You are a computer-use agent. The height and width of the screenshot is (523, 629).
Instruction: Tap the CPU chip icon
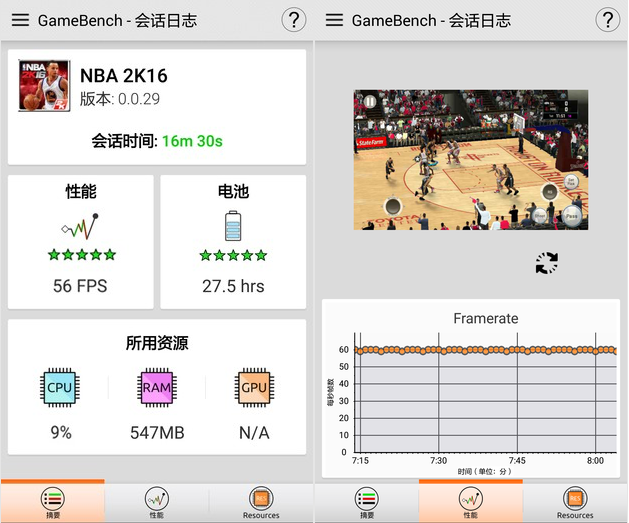point(60,387)
